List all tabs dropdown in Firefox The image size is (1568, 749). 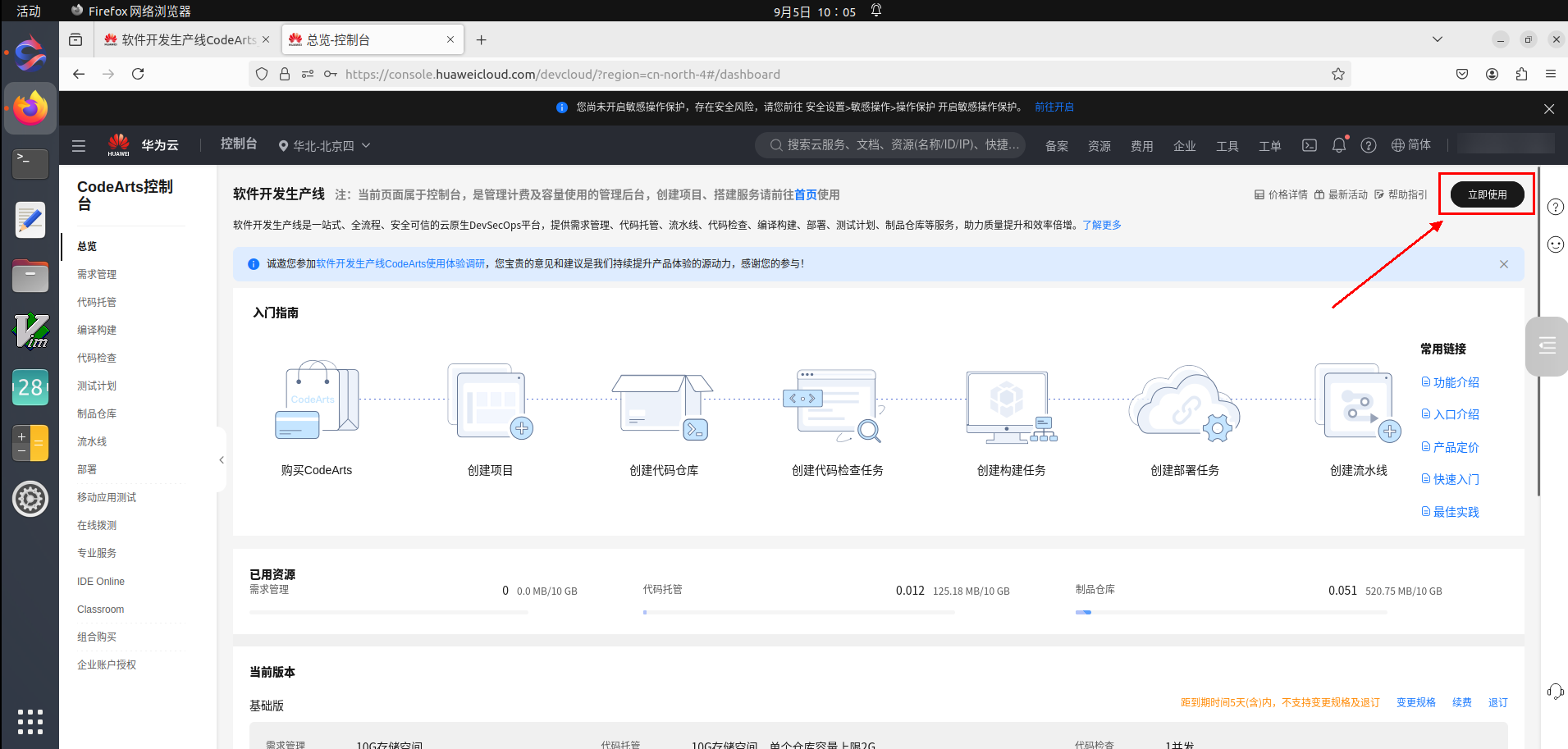[x=1438, y=39]
